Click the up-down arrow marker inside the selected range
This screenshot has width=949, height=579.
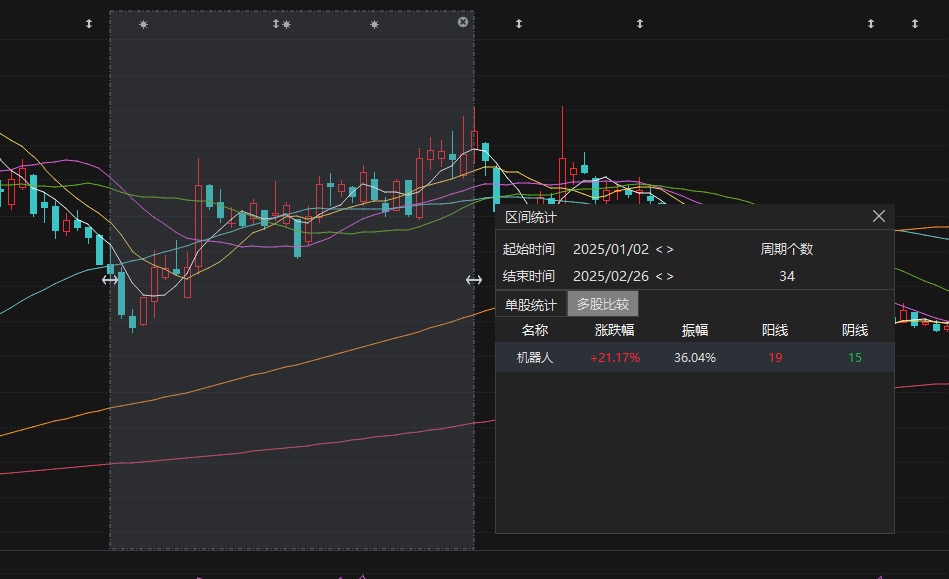click(x=276, y=24)
